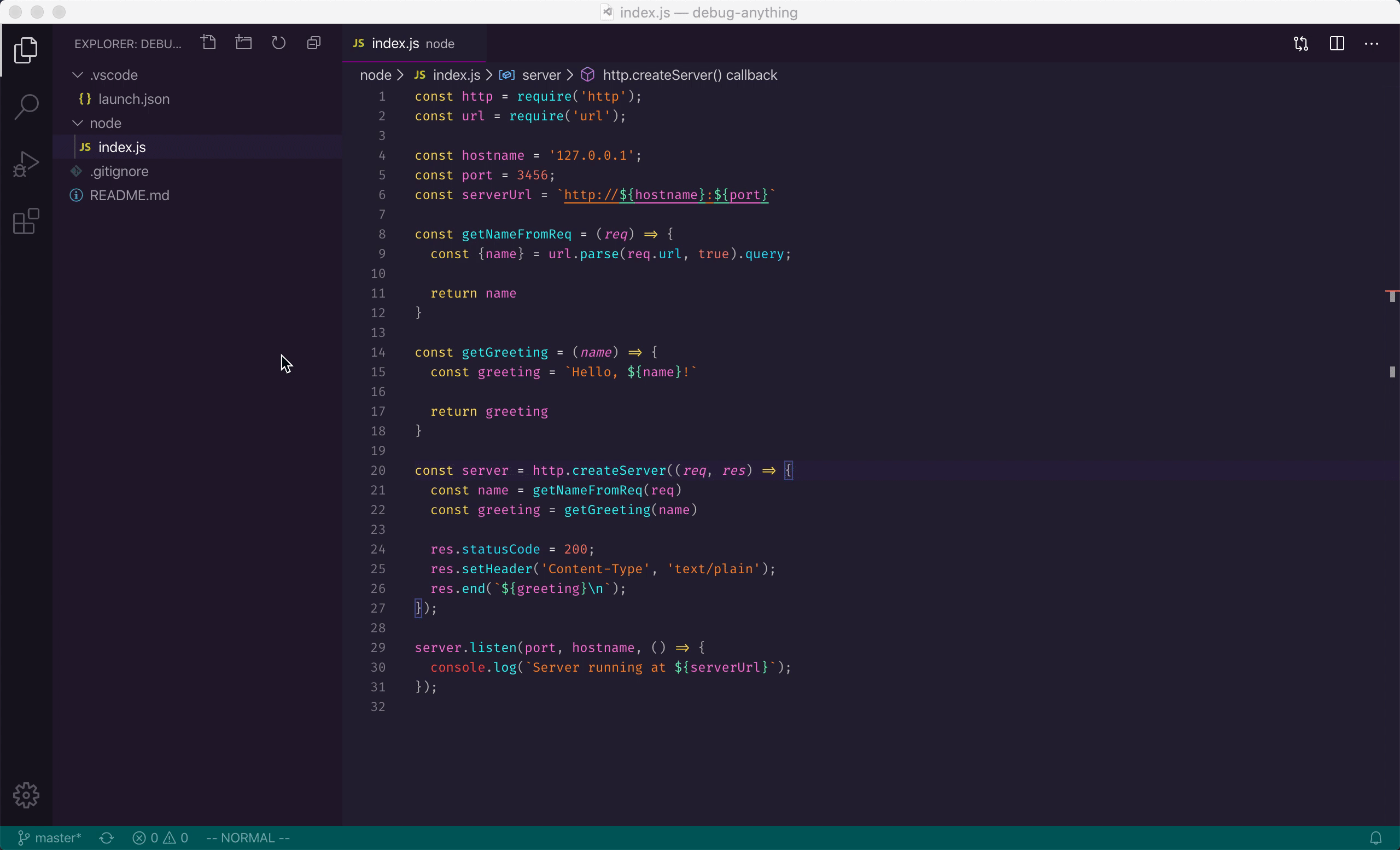Open the editor More Actions menu
The width and height of the screenshot is (1400, 850).
pyautogui.click(x=1372, y=44)
